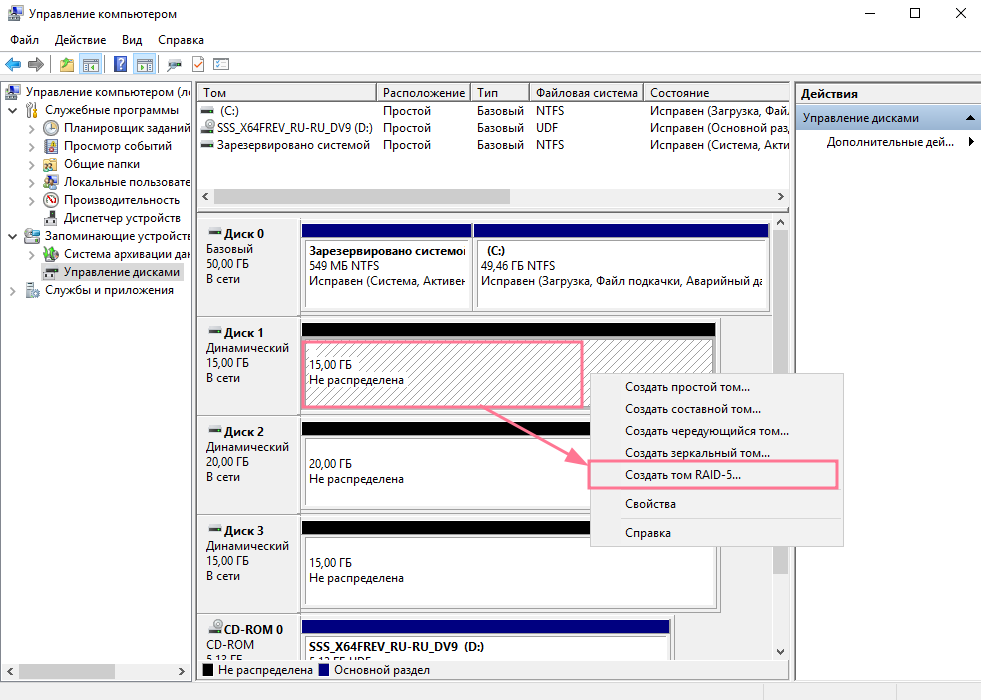Open Event Viewer (Просмотр событий) node
Viewport: 981px width, 700px height.
pos(117,146)
